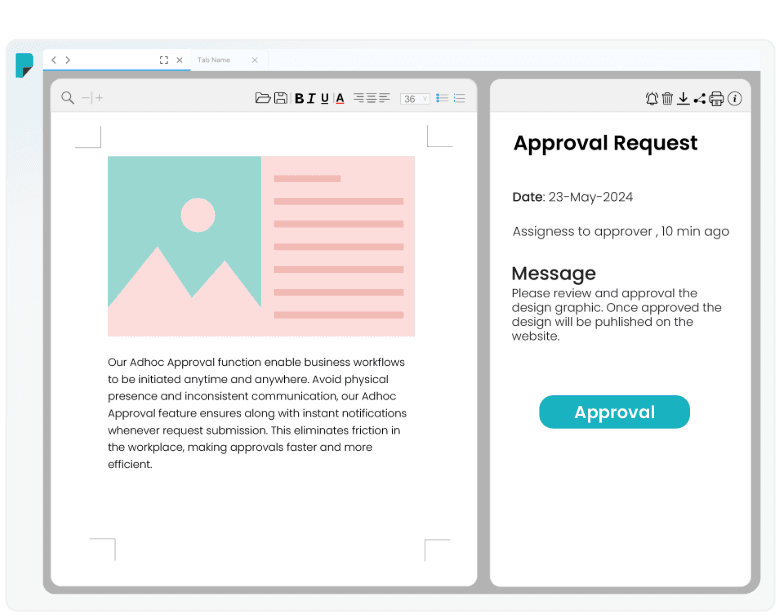779x615 pixels.
Task: Click the search magnifier icon
Action: [x=68, y=98]
